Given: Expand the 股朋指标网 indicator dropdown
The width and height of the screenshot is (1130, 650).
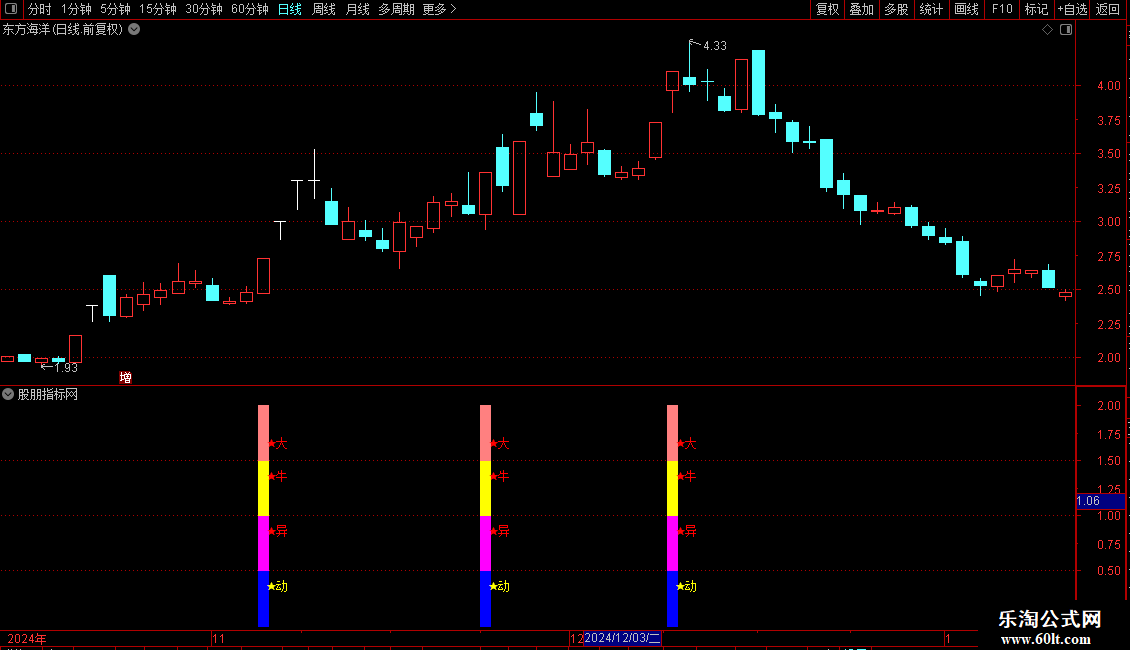Looking at the screenshot, I should pyautogui.click(x=8, y=394).
